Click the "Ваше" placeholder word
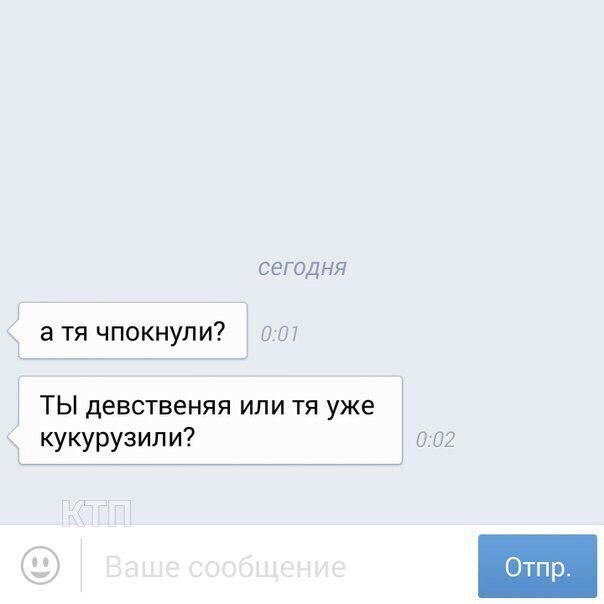The height and width of the screenshot is (604, 604). (142, 567)
